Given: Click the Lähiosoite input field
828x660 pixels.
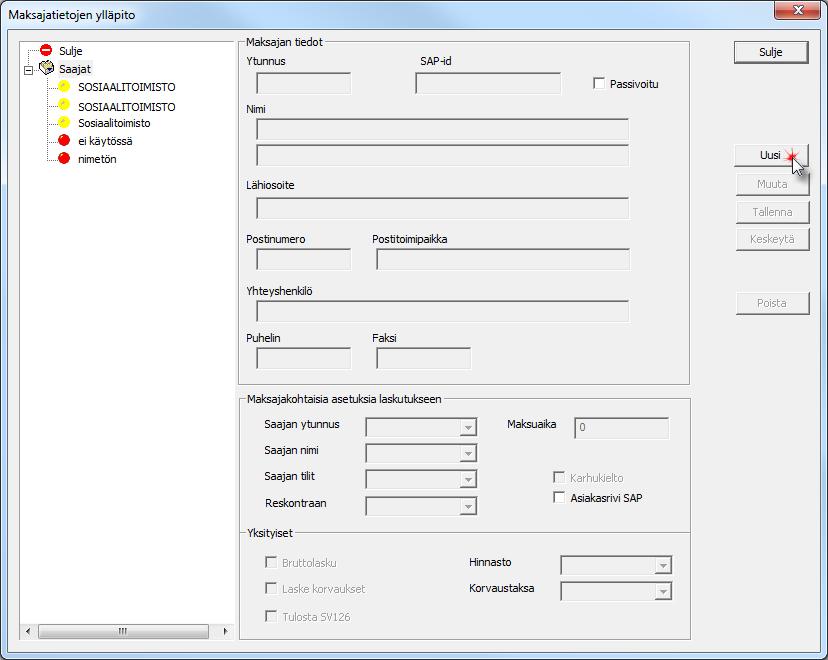Looking at the screenshot, I should click(443, 208).
